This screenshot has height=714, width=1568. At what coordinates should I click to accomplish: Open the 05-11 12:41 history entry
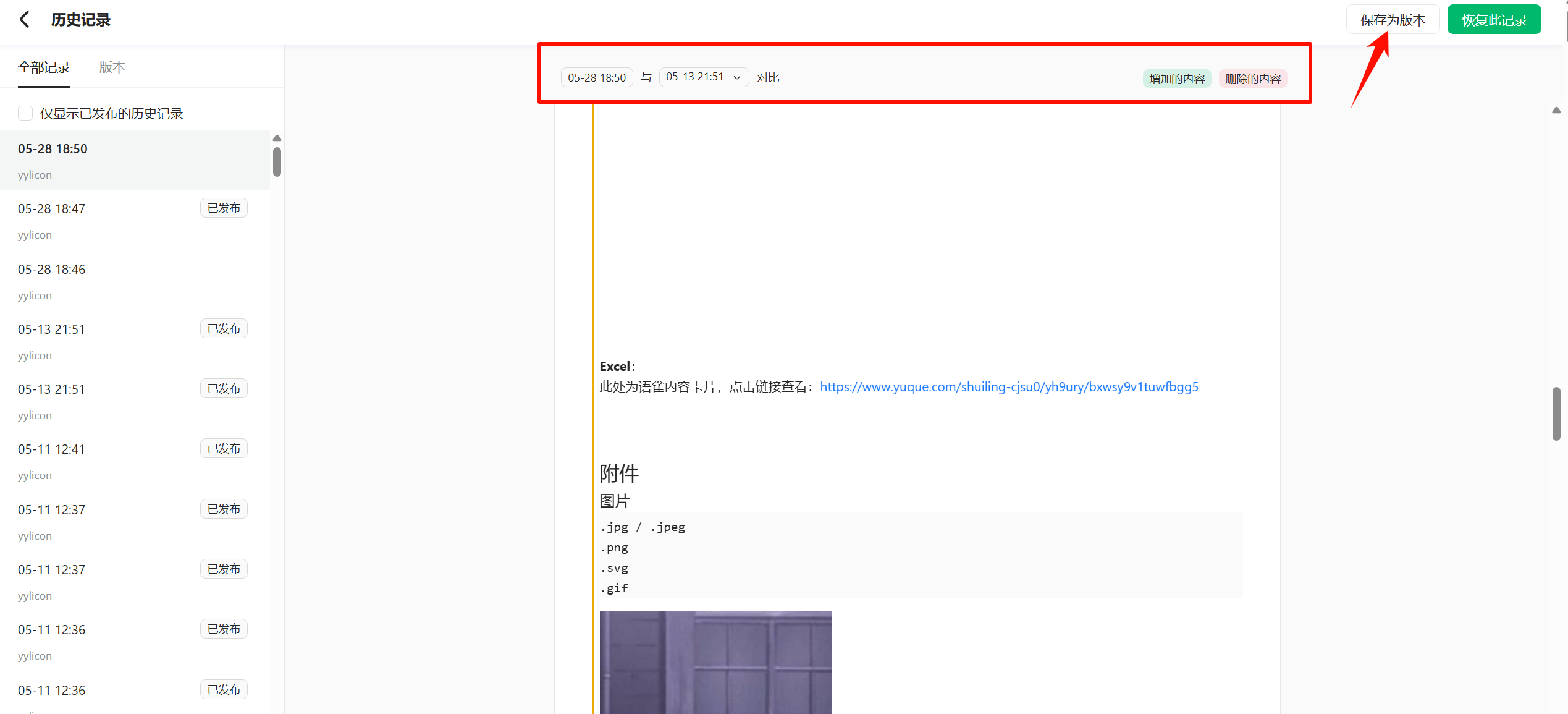pyautogui.click(x=52, y=449)
